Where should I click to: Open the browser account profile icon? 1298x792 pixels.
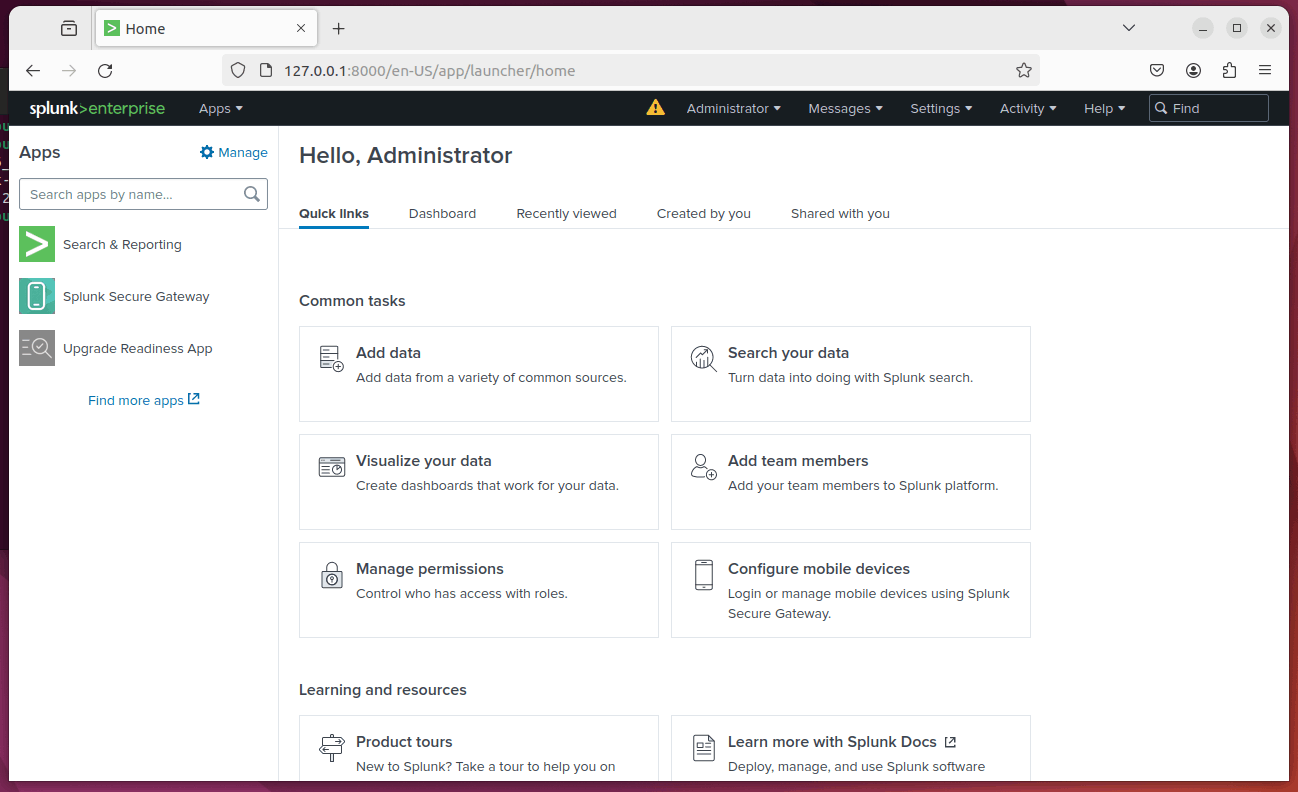pyautogui.click(x=1193, y=71)
